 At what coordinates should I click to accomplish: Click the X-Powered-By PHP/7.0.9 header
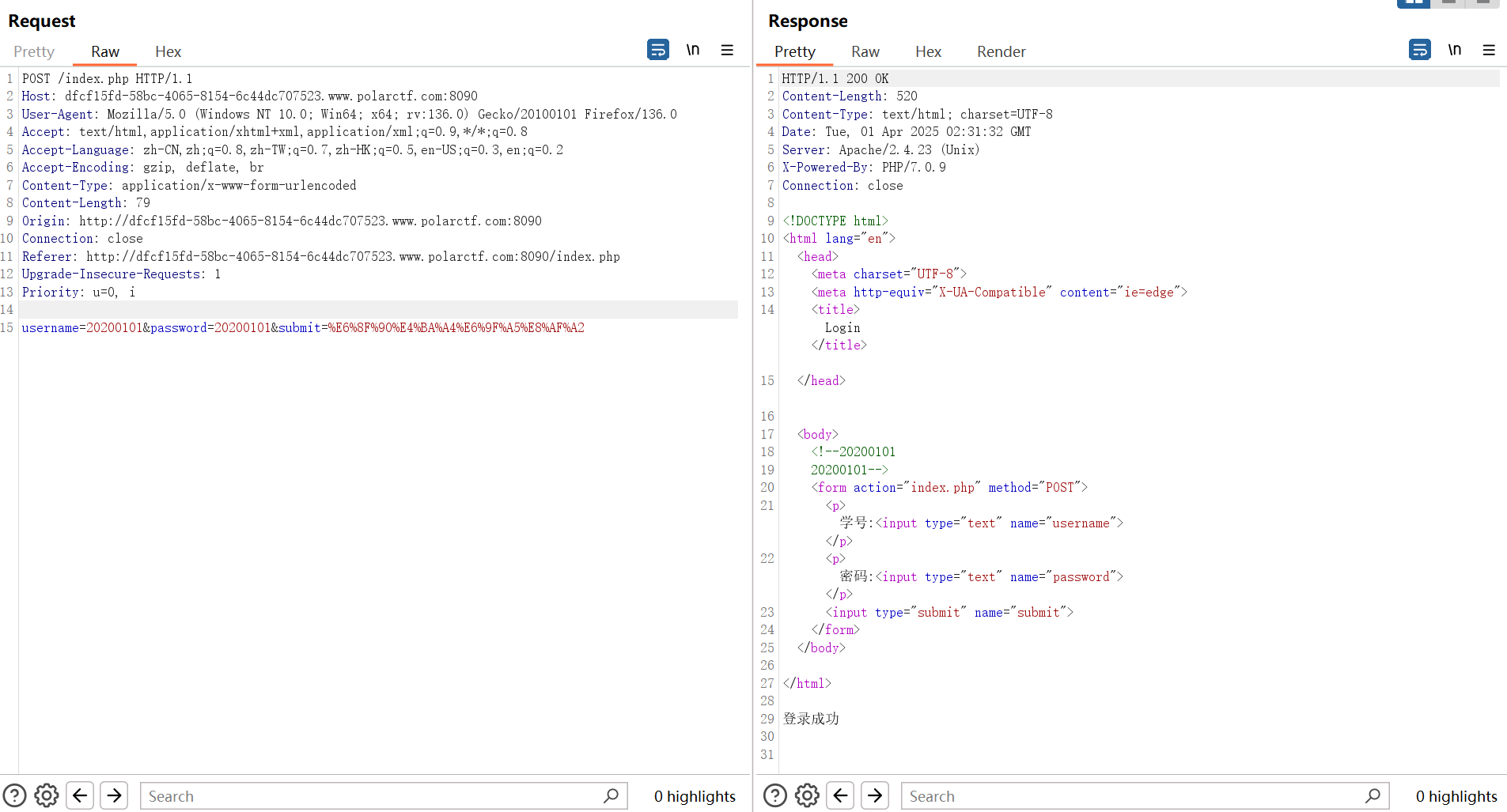click(x=864, y=167)
